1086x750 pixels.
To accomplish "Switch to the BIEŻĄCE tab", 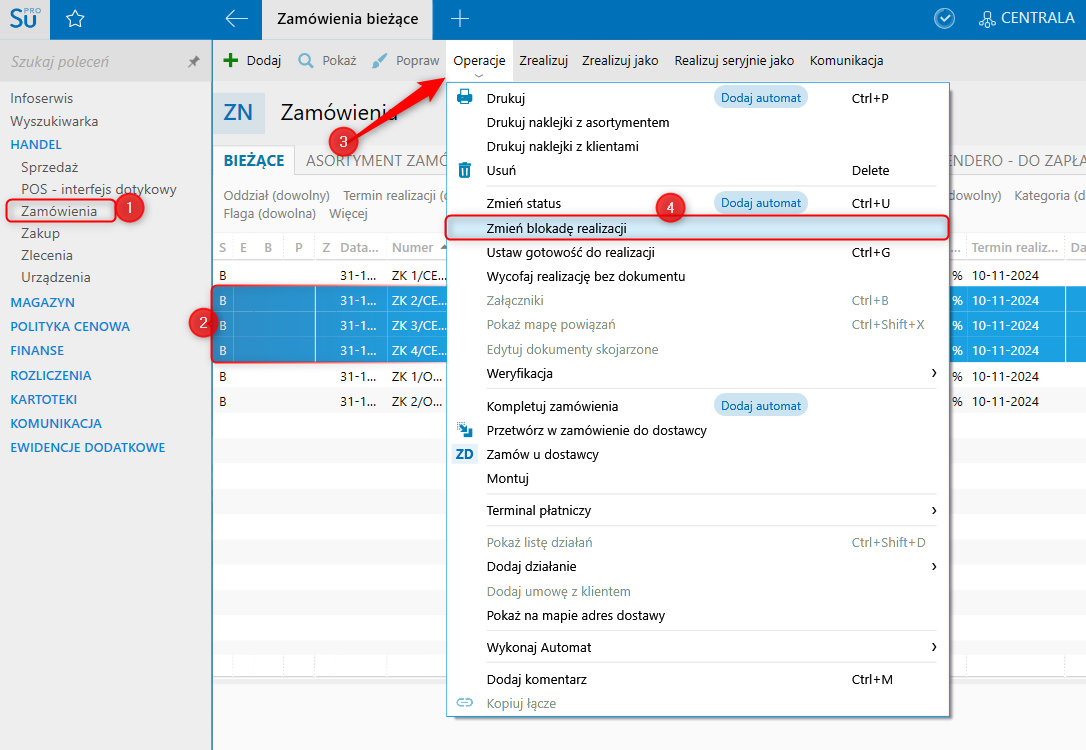I will pos(254,161).
